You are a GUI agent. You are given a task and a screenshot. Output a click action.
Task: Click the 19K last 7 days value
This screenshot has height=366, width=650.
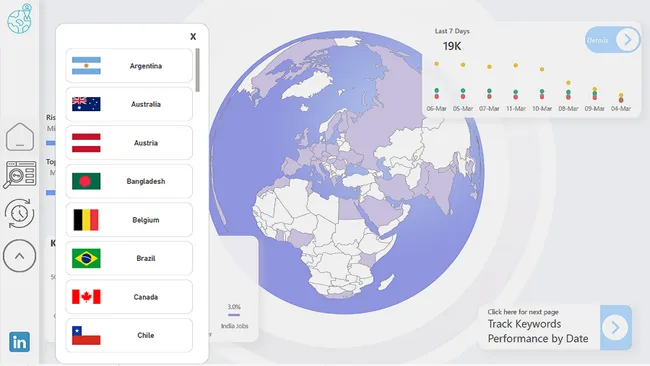(452, 46)
